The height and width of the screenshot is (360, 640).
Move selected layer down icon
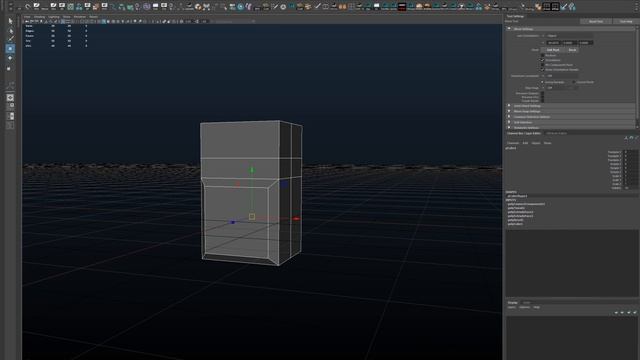coord(622,313)
